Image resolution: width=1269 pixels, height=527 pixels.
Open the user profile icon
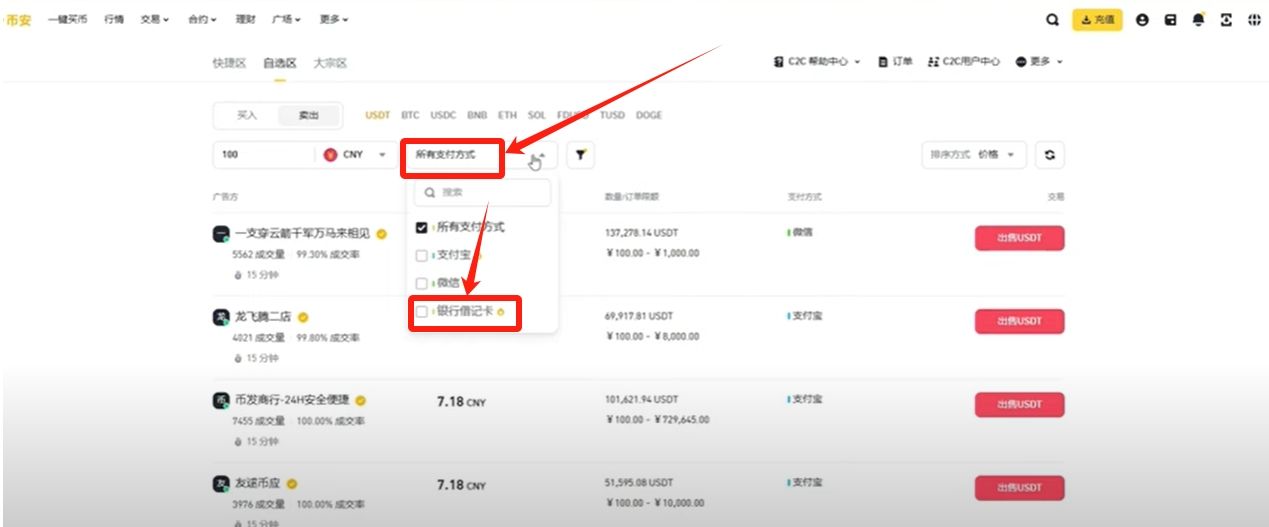coord(1142,19)
